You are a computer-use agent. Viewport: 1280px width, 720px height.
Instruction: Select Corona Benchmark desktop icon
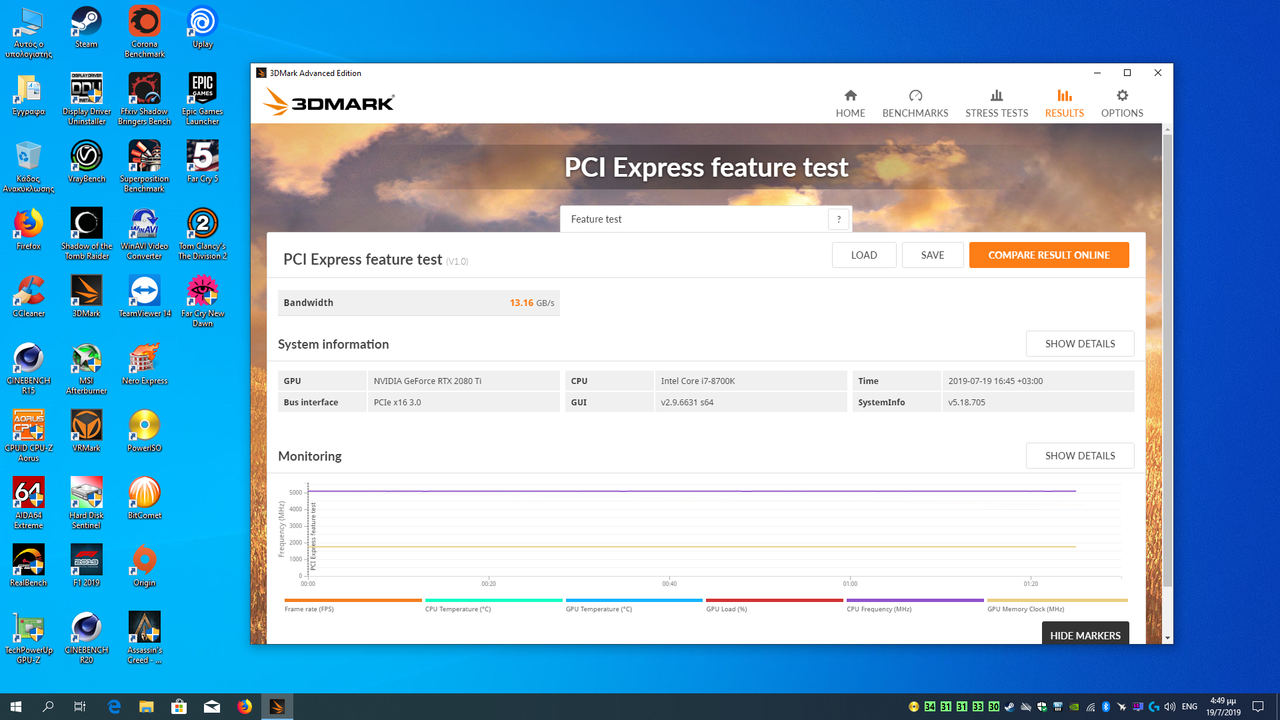tap(144, 33)
